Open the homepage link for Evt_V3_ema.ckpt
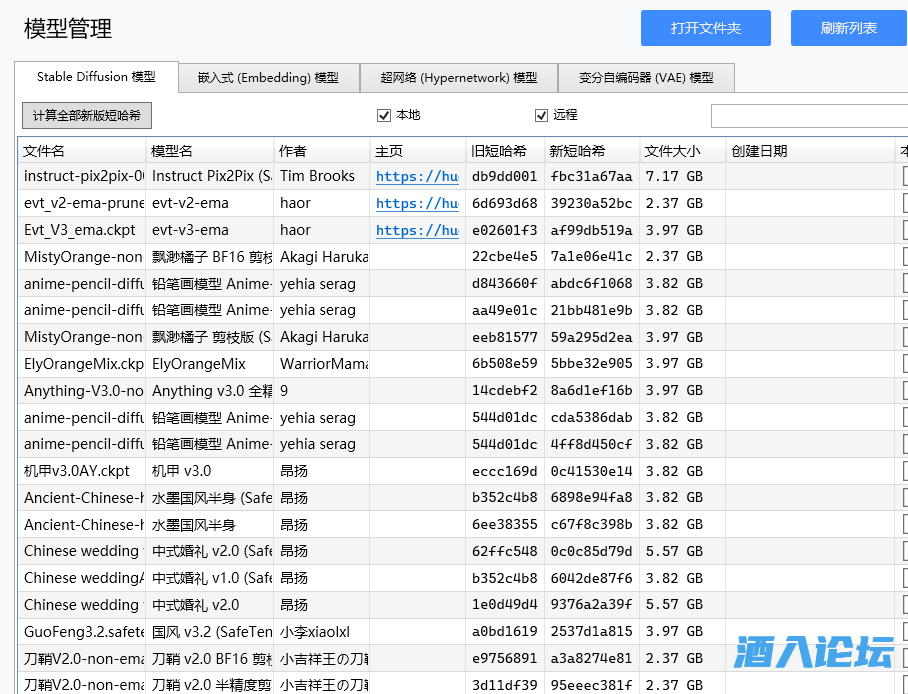 click(417, 231)
